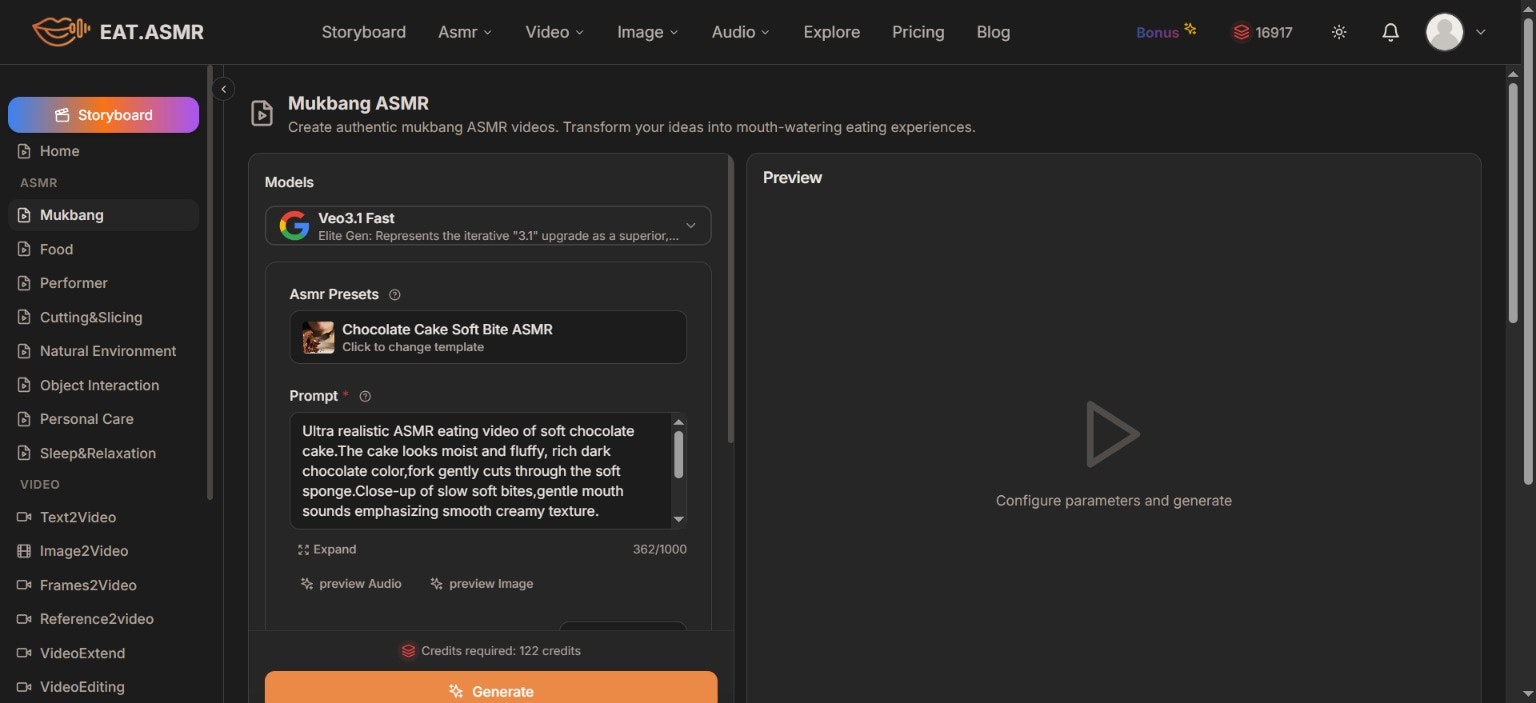Image resolution: width=1536 pixels, height=703 pixels.
Task: Click the Mukbang ASMR page header icon
Action: (x=262, y=113)
